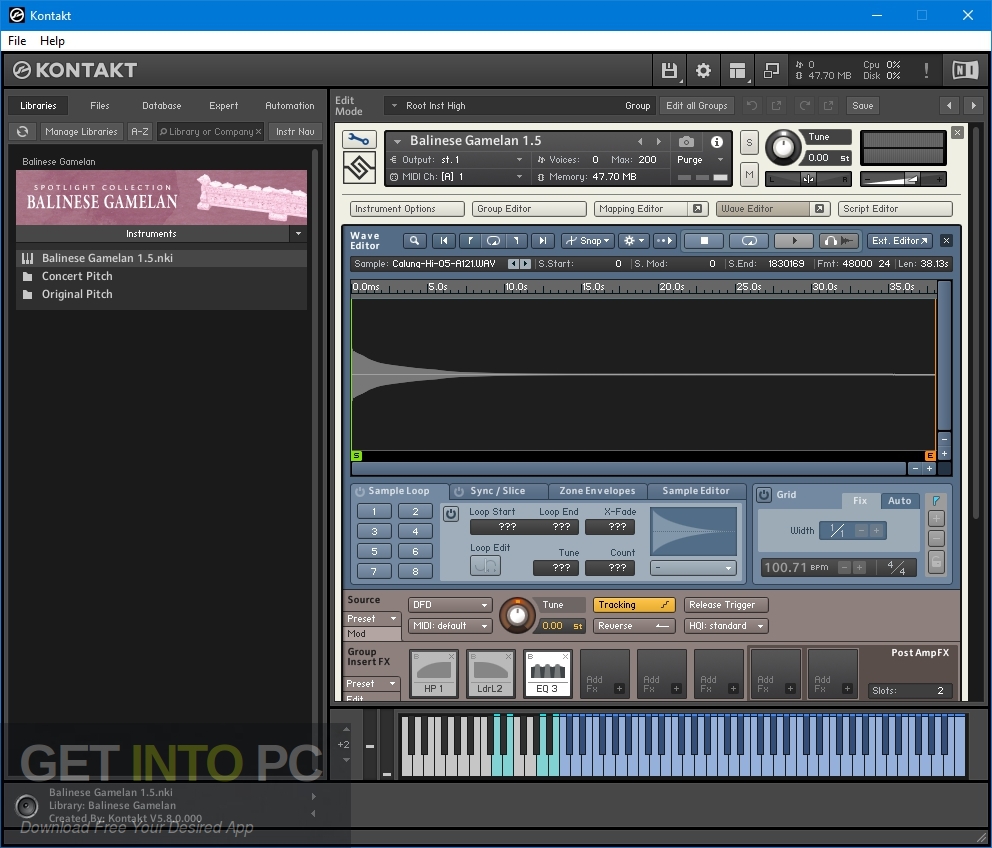Click Edit all Groups button
The height and width of the screenshot is (848, 992).
[x=697, y=106]
